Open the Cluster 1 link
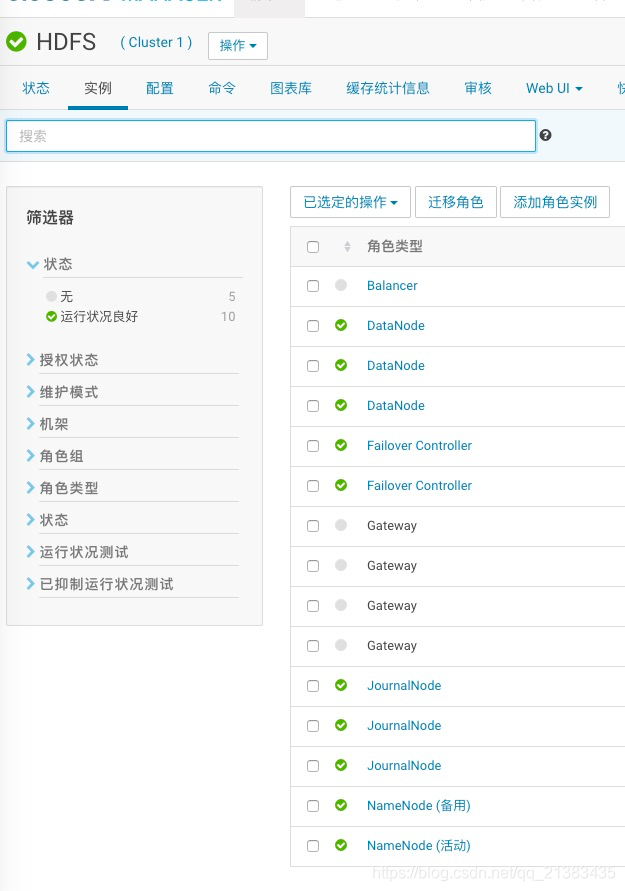The image size is (625, 891). tap(156, 43)
